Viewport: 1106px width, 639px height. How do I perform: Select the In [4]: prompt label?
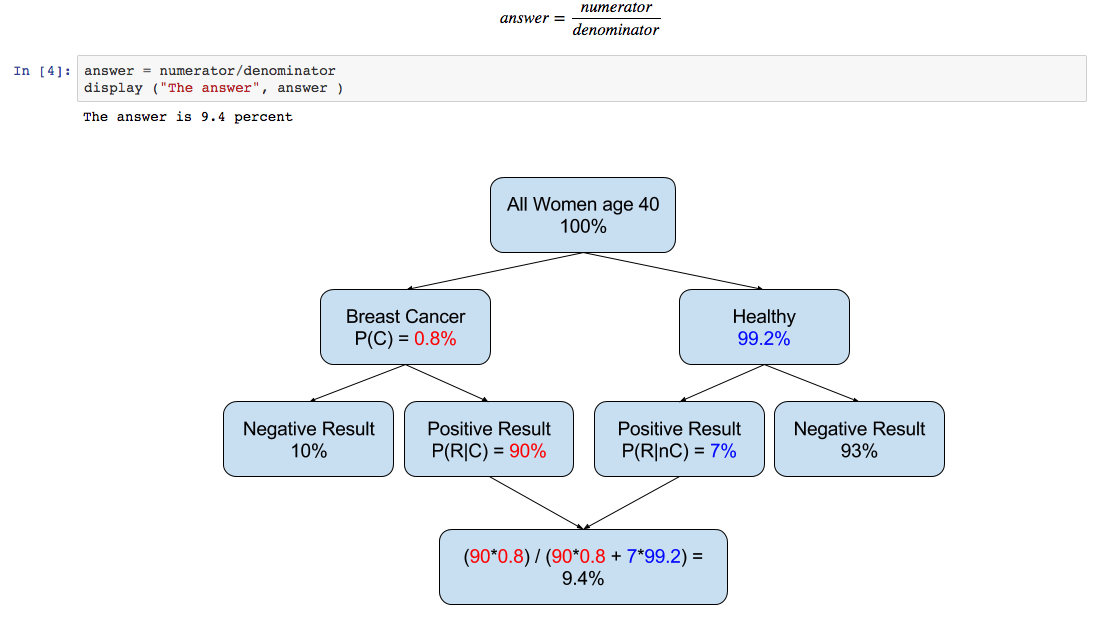click(42, 71)
